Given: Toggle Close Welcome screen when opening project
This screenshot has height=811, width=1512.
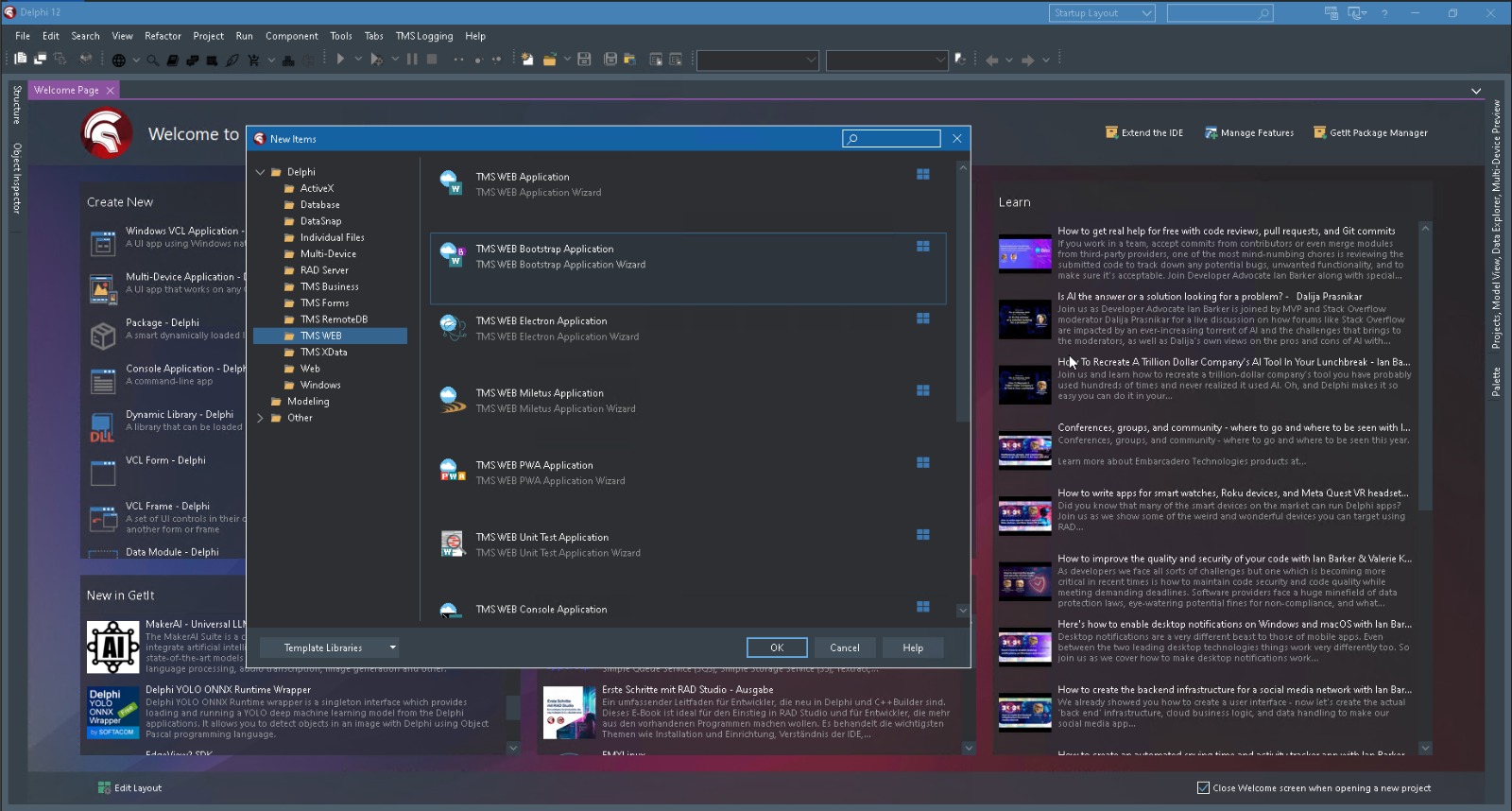Looking at the screenshot, I should [x=1203, y=787].
